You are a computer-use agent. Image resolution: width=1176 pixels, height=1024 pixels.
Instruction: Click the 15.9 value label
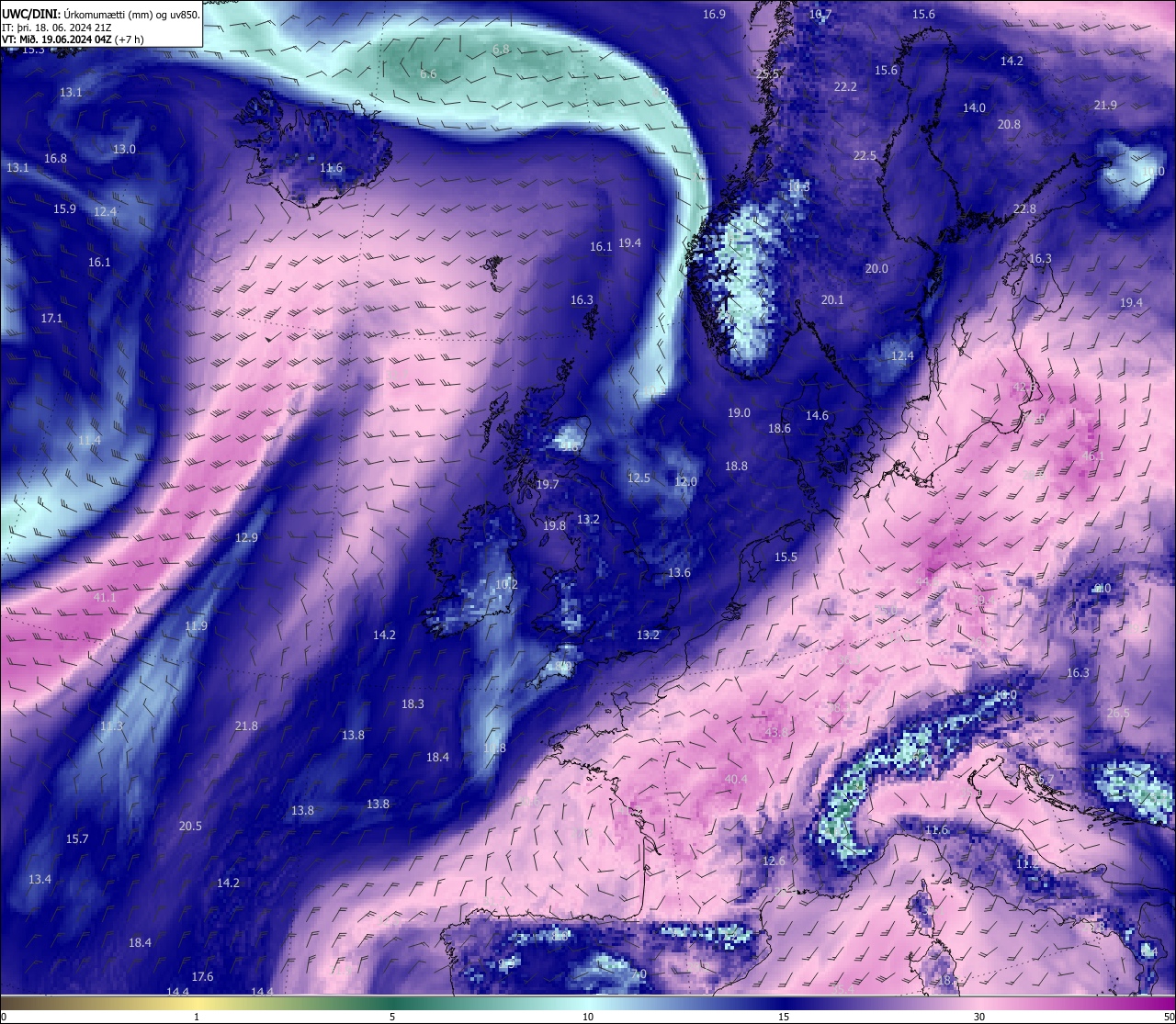[64, 208]
